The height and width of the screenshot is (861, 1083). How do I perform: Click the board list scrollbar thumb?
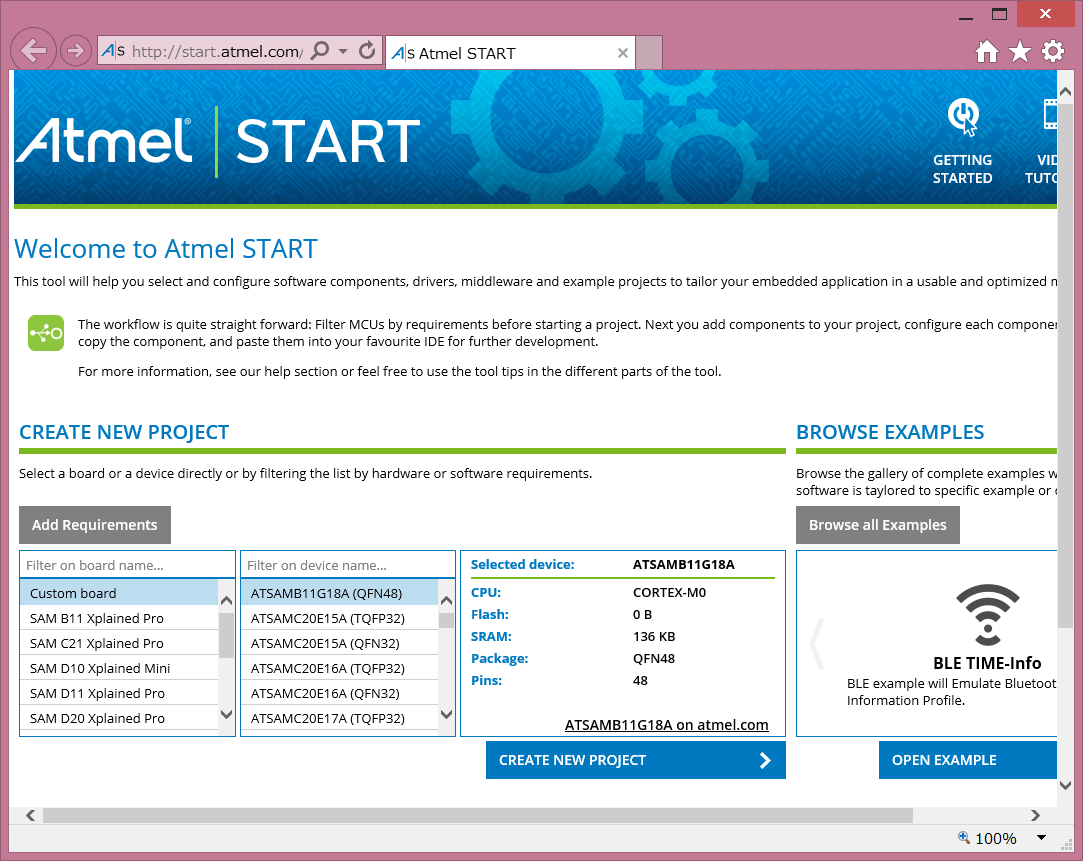[x=227, y=634]
